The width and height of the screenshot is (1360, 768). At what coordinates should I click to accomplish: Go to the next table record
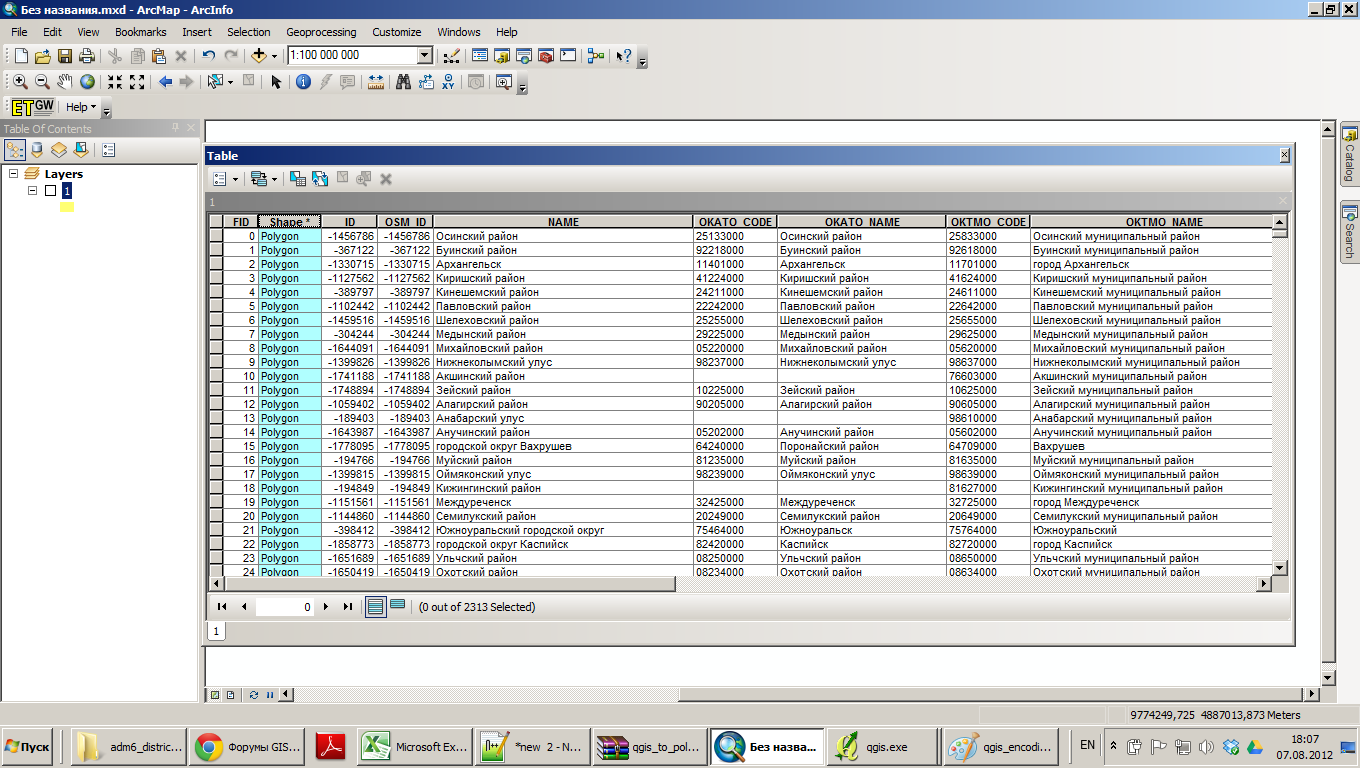[x=326, y=607]
